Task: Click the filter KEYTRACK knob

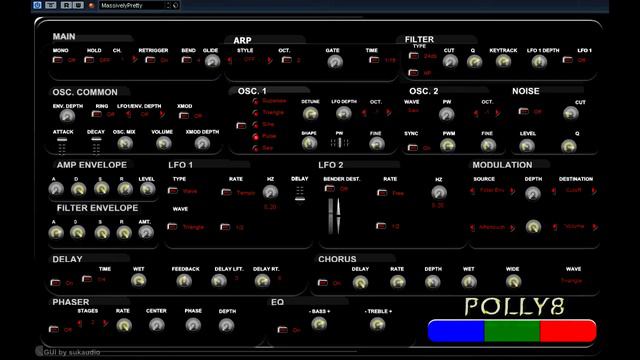Action: point(503,62)
